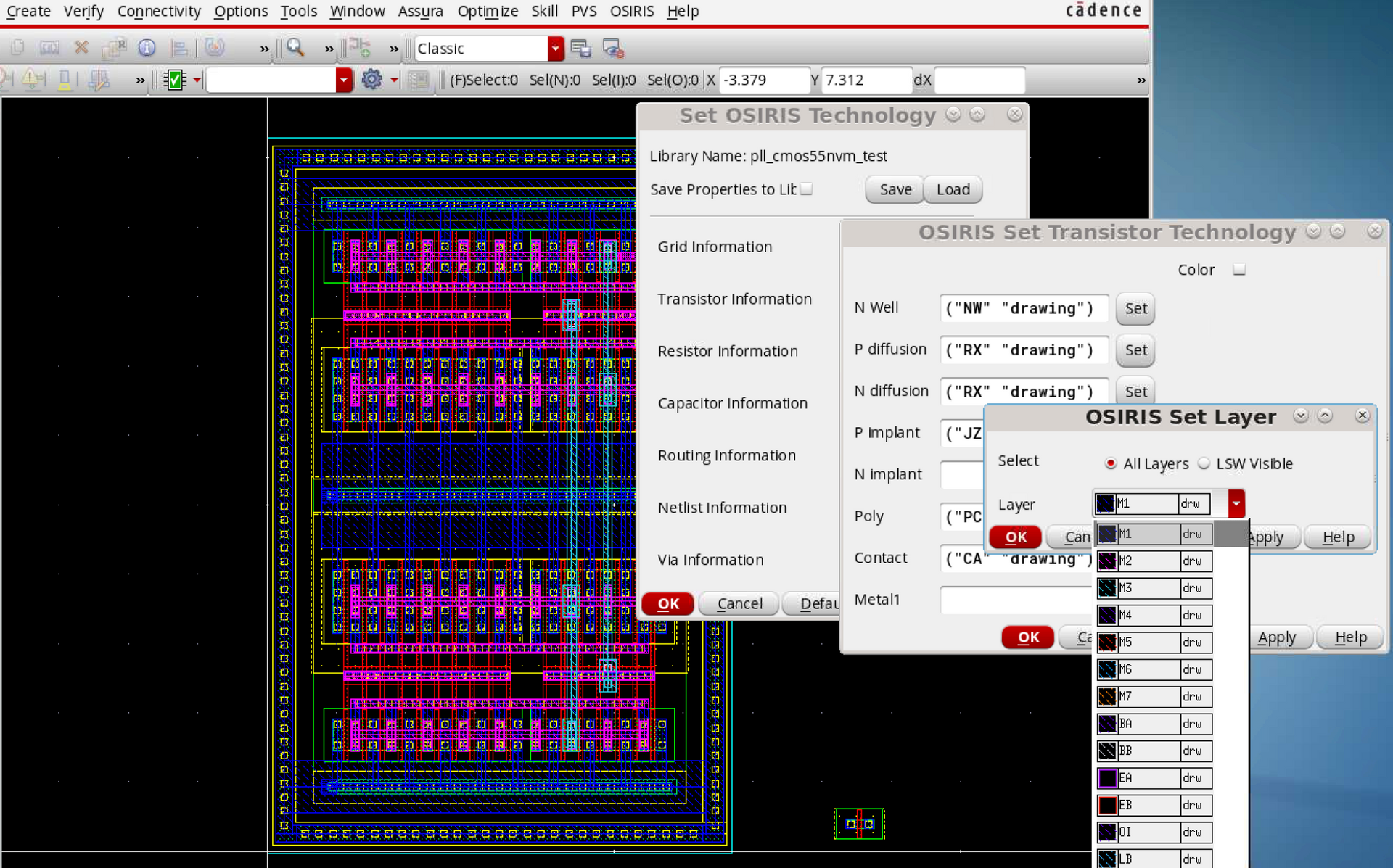Click Set button for P diffusion
This screenshot has height=868, width=1393.
[x=1135, y=350]
